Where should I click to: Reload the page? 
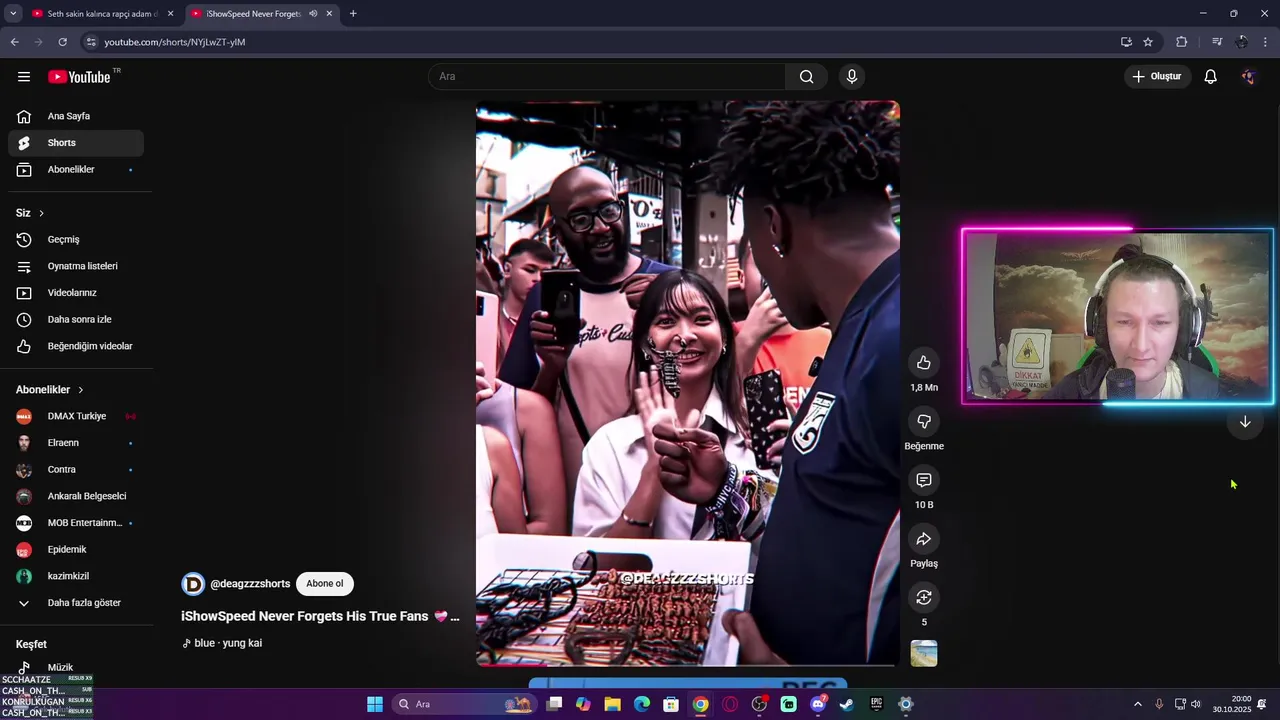pos(62,42)
